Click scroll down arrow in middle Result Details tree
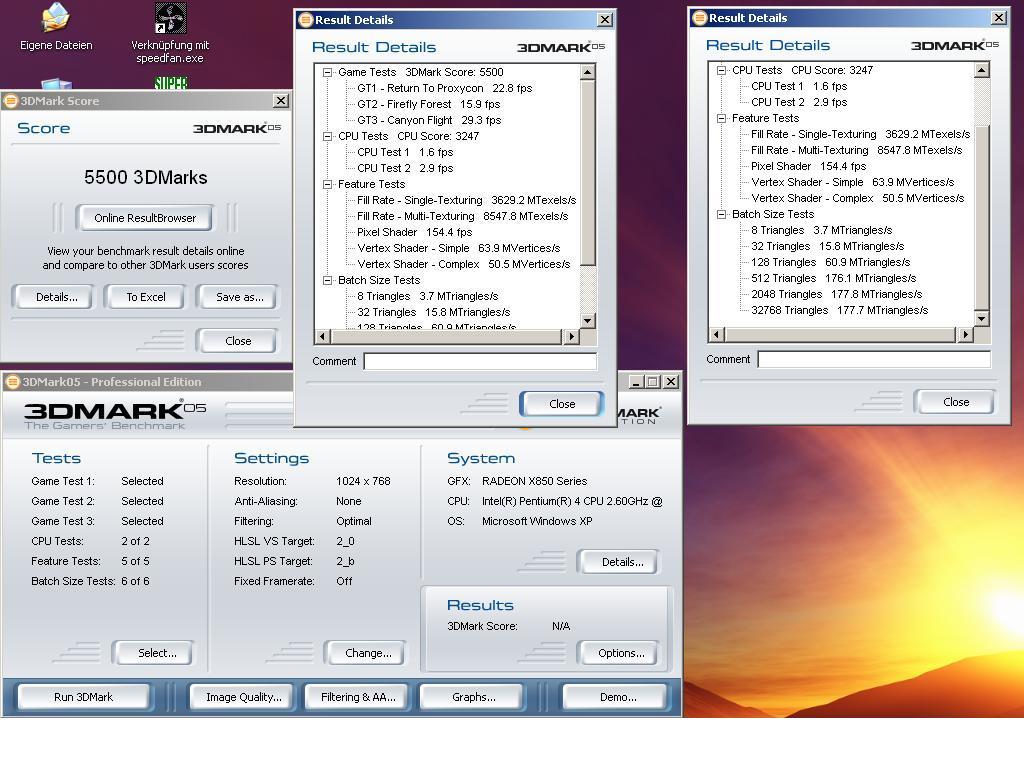 coord(588,321)
